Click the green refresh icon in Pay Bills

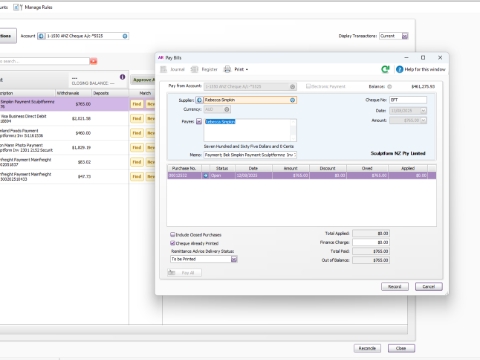pos(385,69)
